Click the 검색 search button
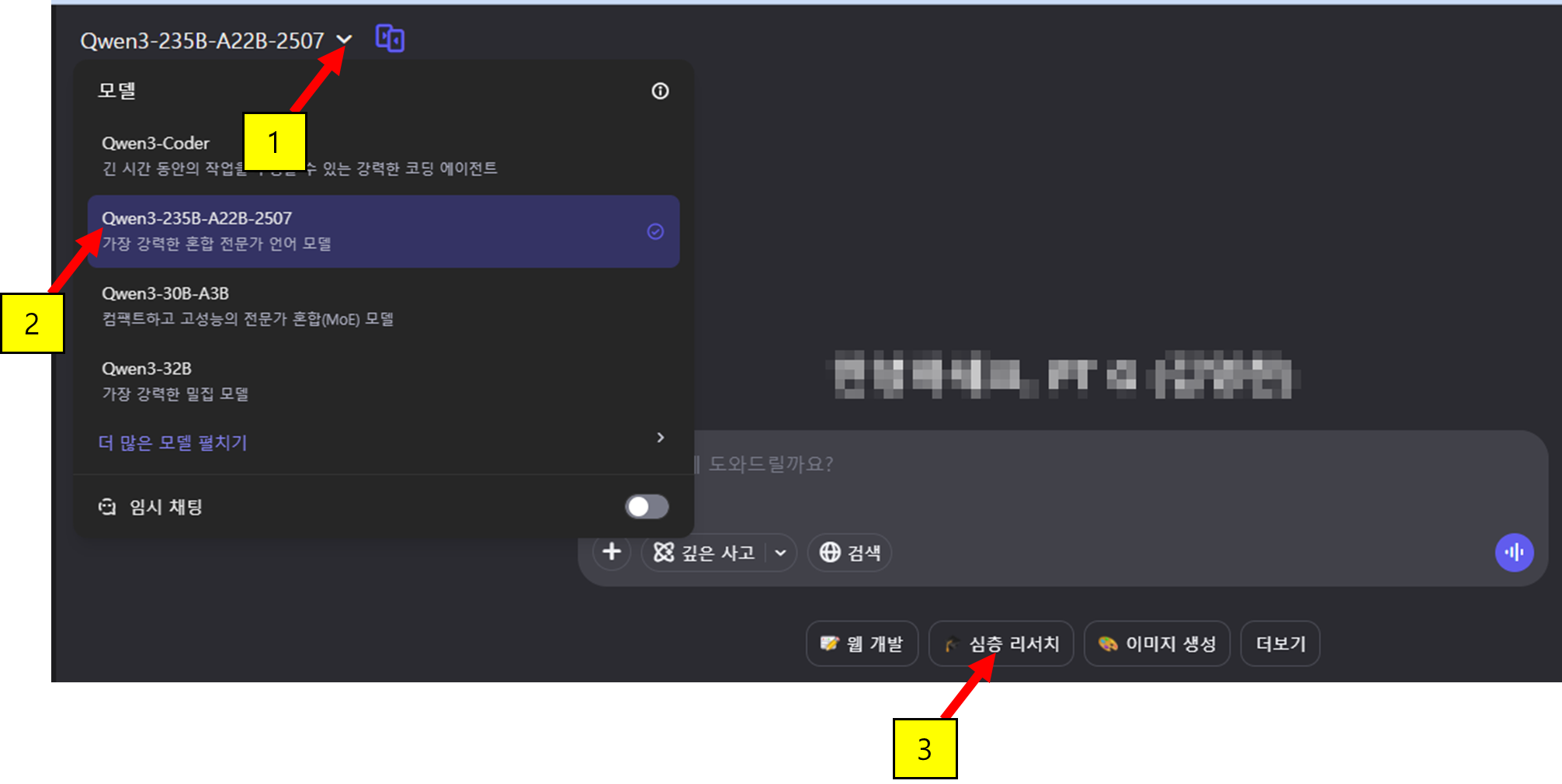The width and height of the screenshot is (1562, 784). [x=849, y=553]
